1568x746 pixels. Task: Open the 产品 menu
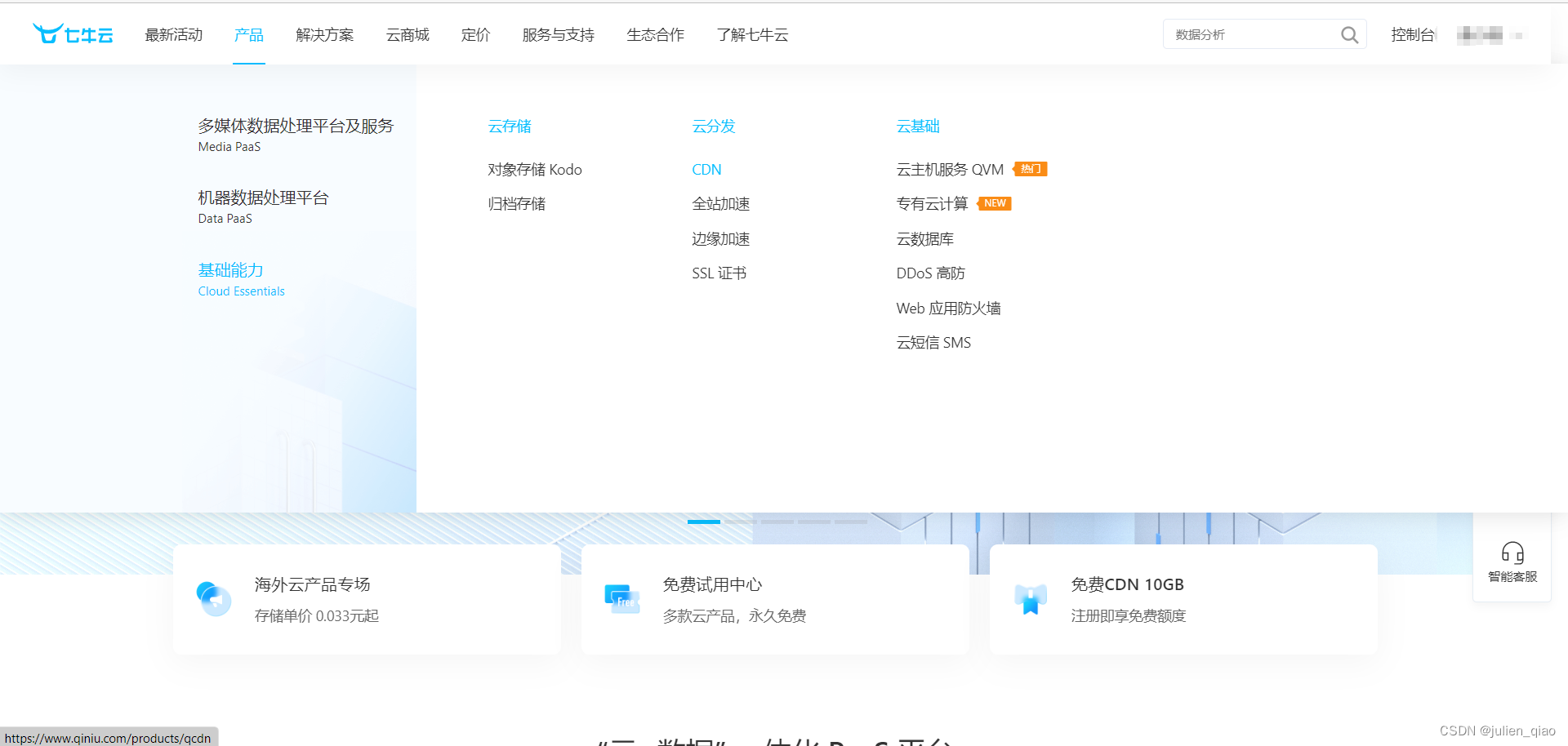249,34
